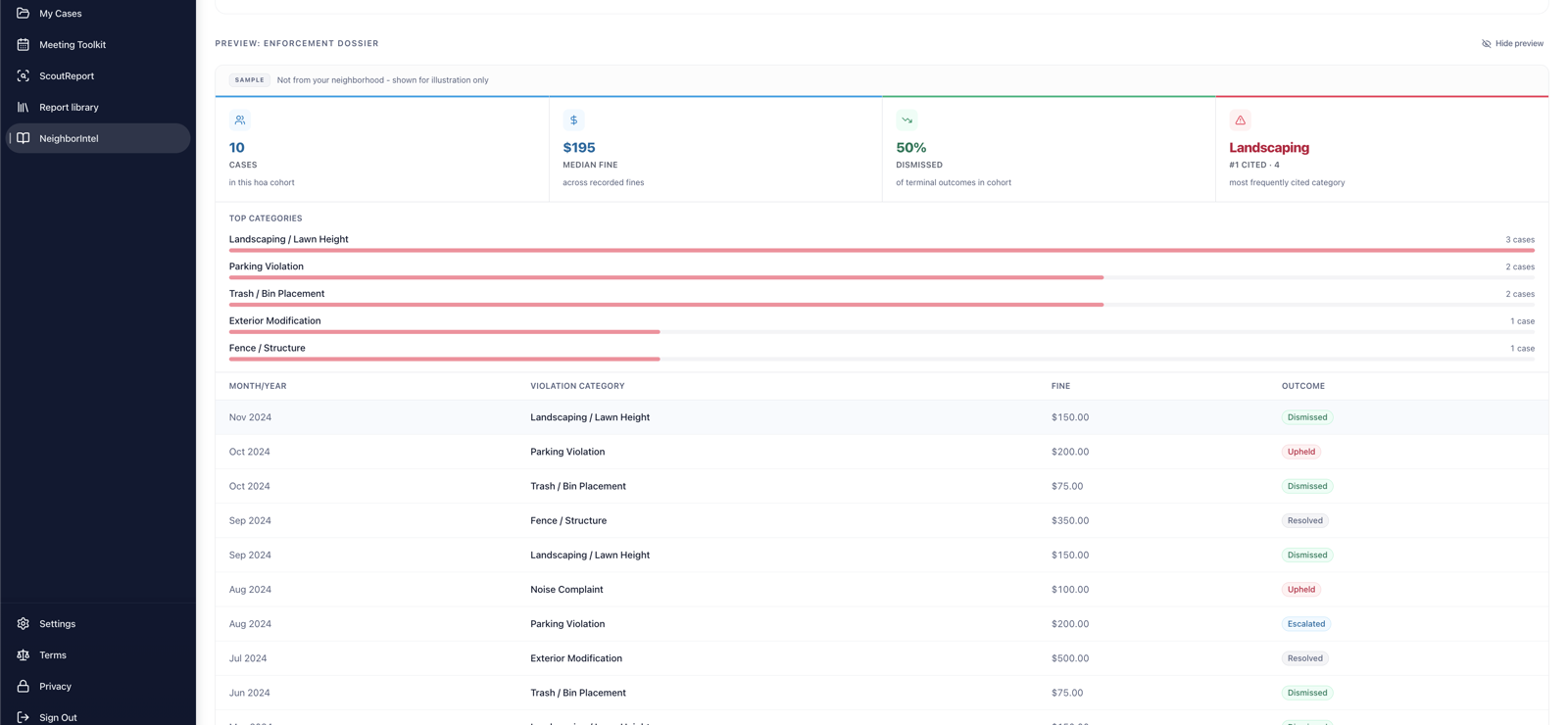The image size is (1568, 725).
Task: Click the dollar icon on Median Fine card
Action: tap(573, 121)
